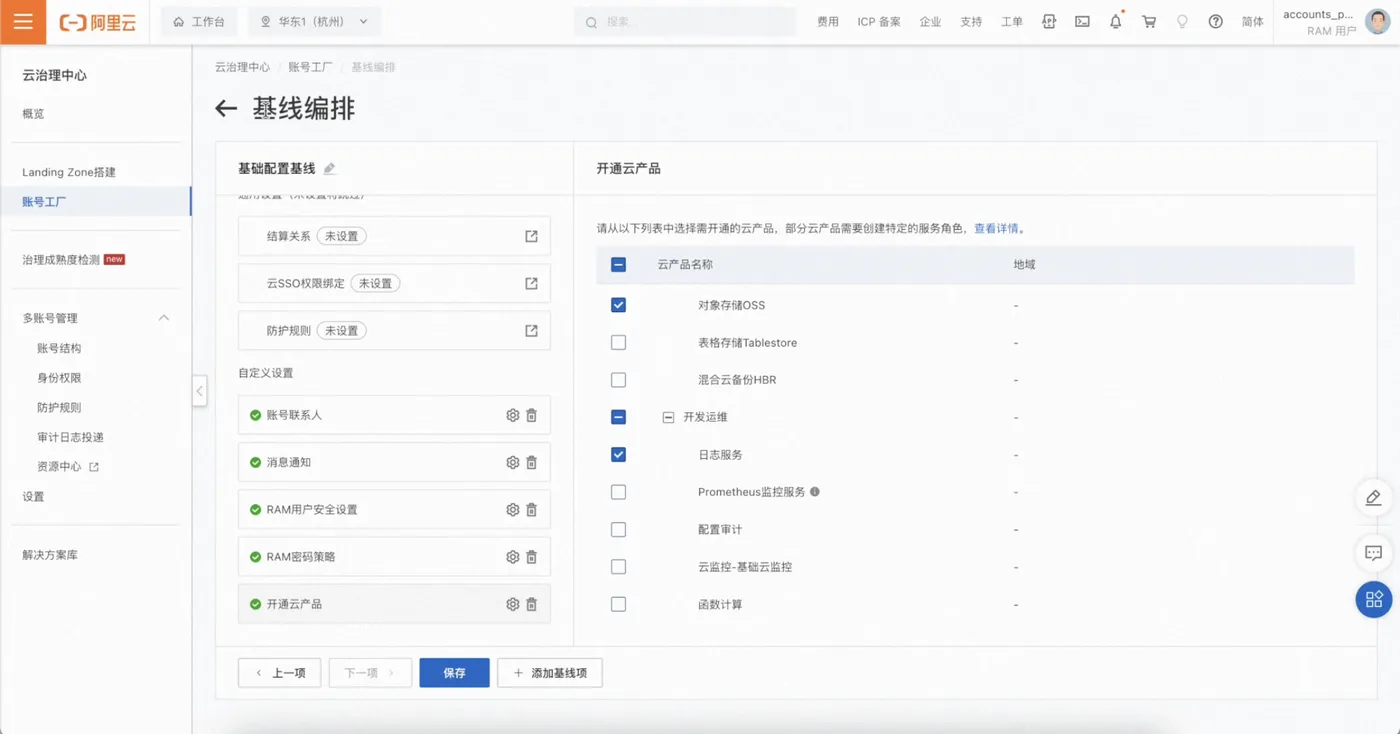The height and width of the screenshot is (734, 1400).
Task: Toggle the select-all header checkbox
Action: [x=618, y=265]
